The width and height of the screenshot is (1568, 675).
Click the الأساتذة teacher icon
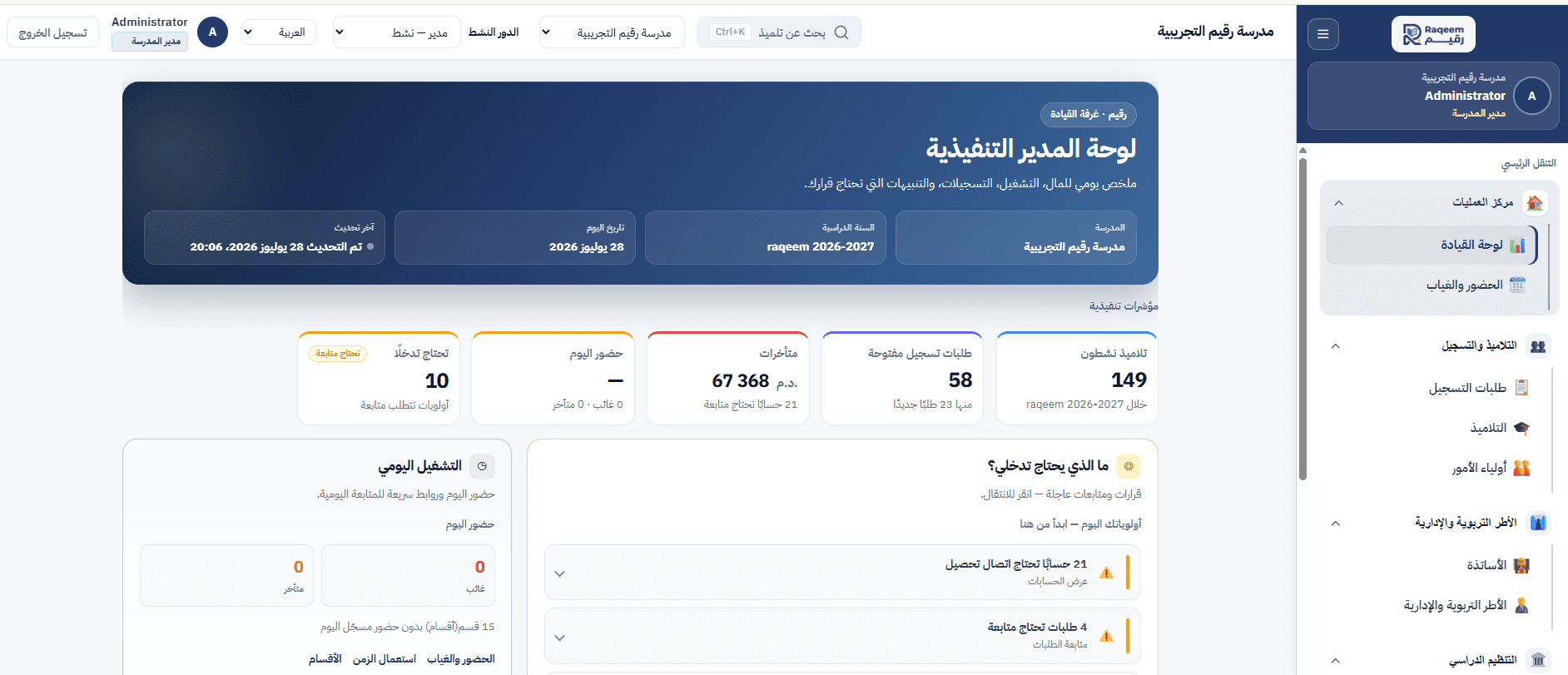1521,565
